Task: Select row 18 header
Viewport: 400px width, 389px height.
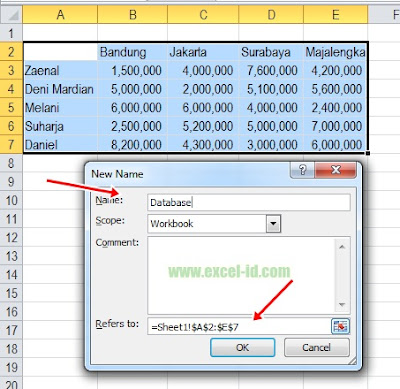Action: (x=11, y=349)
